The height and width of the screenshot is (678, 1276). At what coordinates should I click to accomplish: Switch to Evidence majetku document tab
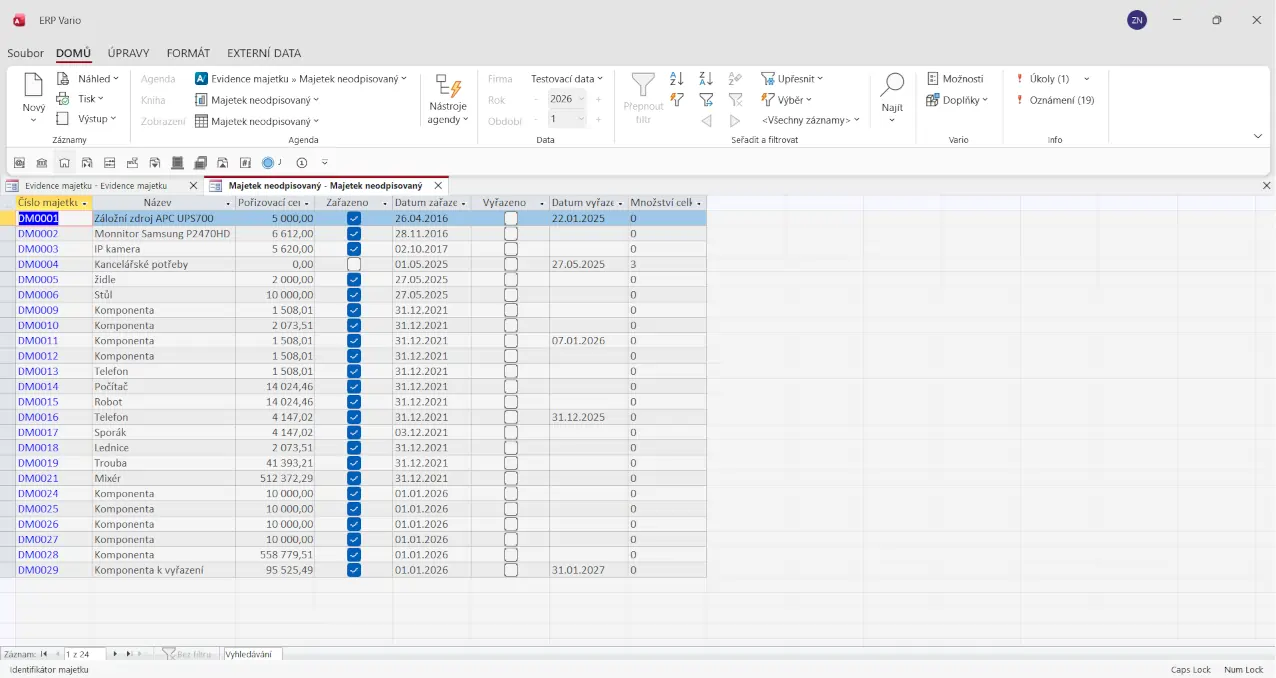[x=96, y=186]
